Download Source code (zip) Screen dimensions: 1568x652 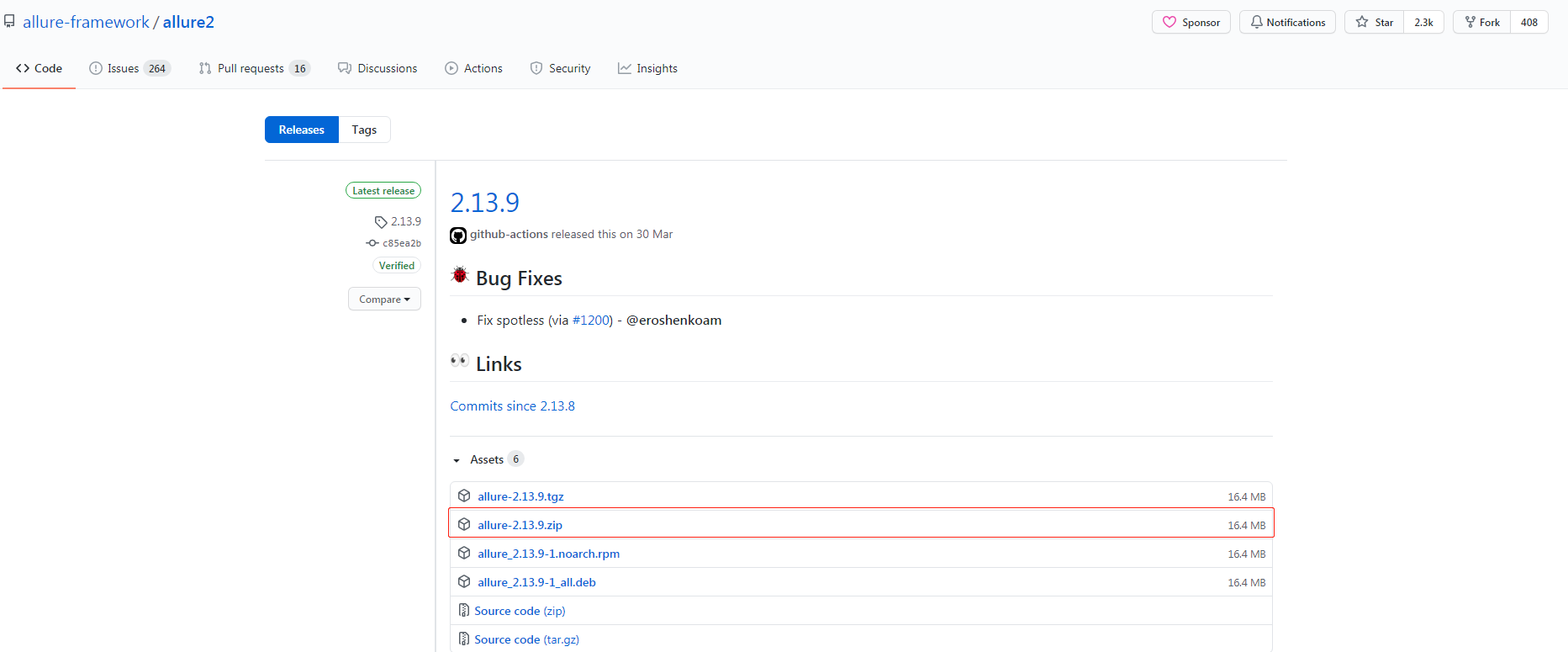tap(520, 611)
